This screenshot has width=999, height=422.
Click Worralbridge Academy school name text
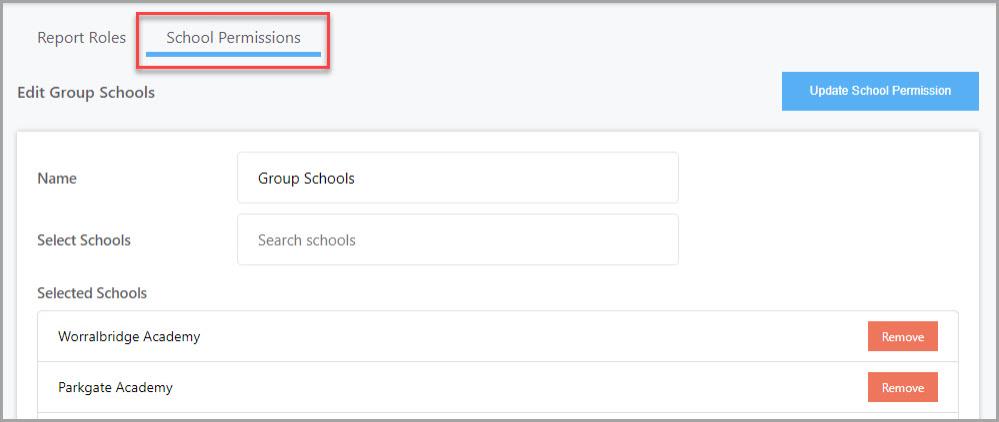[129, 337]
